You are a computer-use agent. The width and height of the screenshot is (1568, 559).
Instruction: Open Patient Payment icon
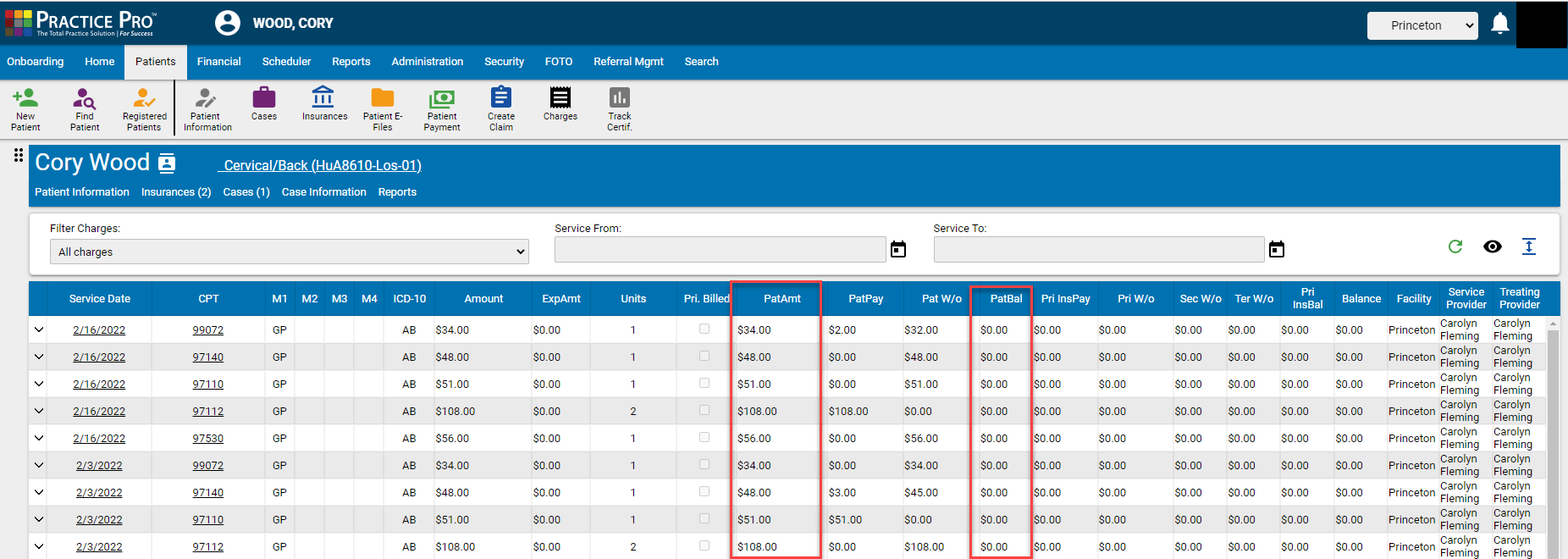[x=442, y=108]
